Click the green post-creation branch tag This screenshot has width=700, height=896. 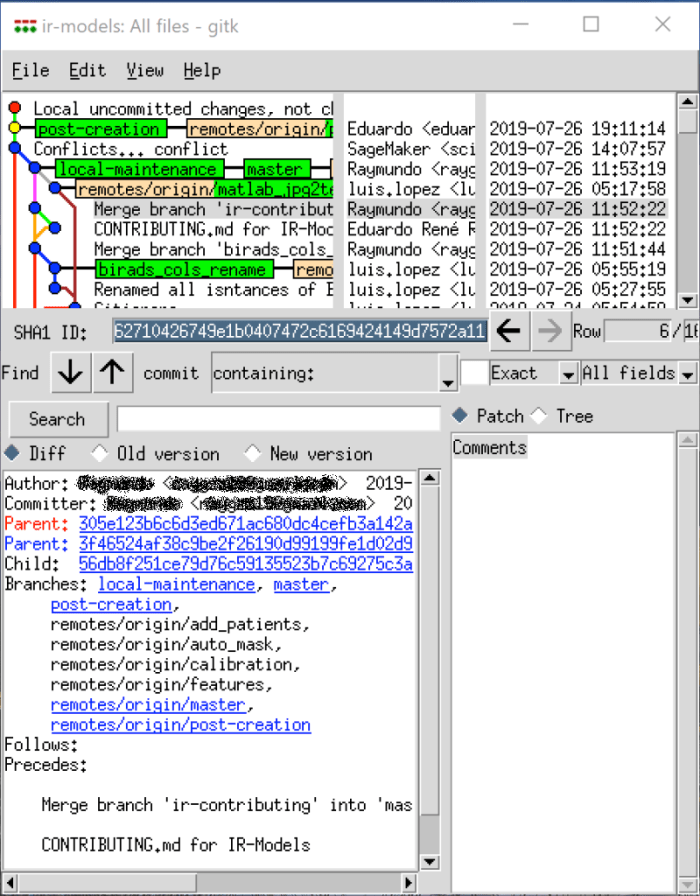[99, 129]
